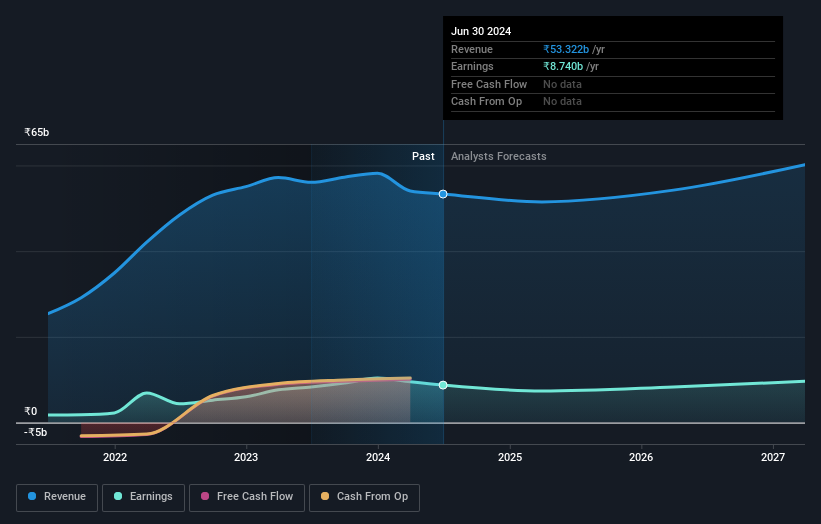821x524 pixels.
Task: Click the ₹65b y-axis label
Action: [37, 132]
